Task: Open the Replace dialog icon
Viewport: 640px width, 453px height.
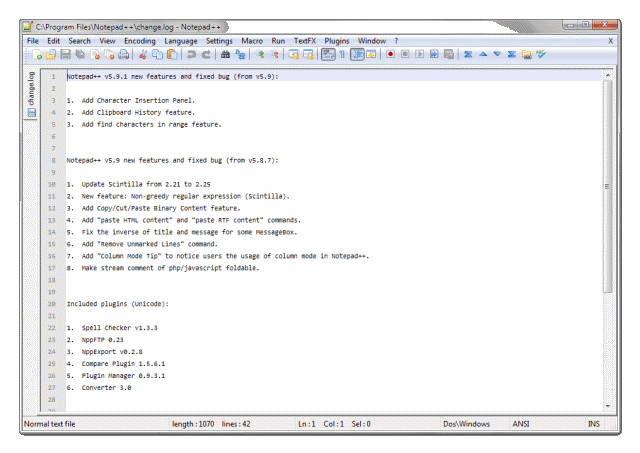Action: [240, 54]
